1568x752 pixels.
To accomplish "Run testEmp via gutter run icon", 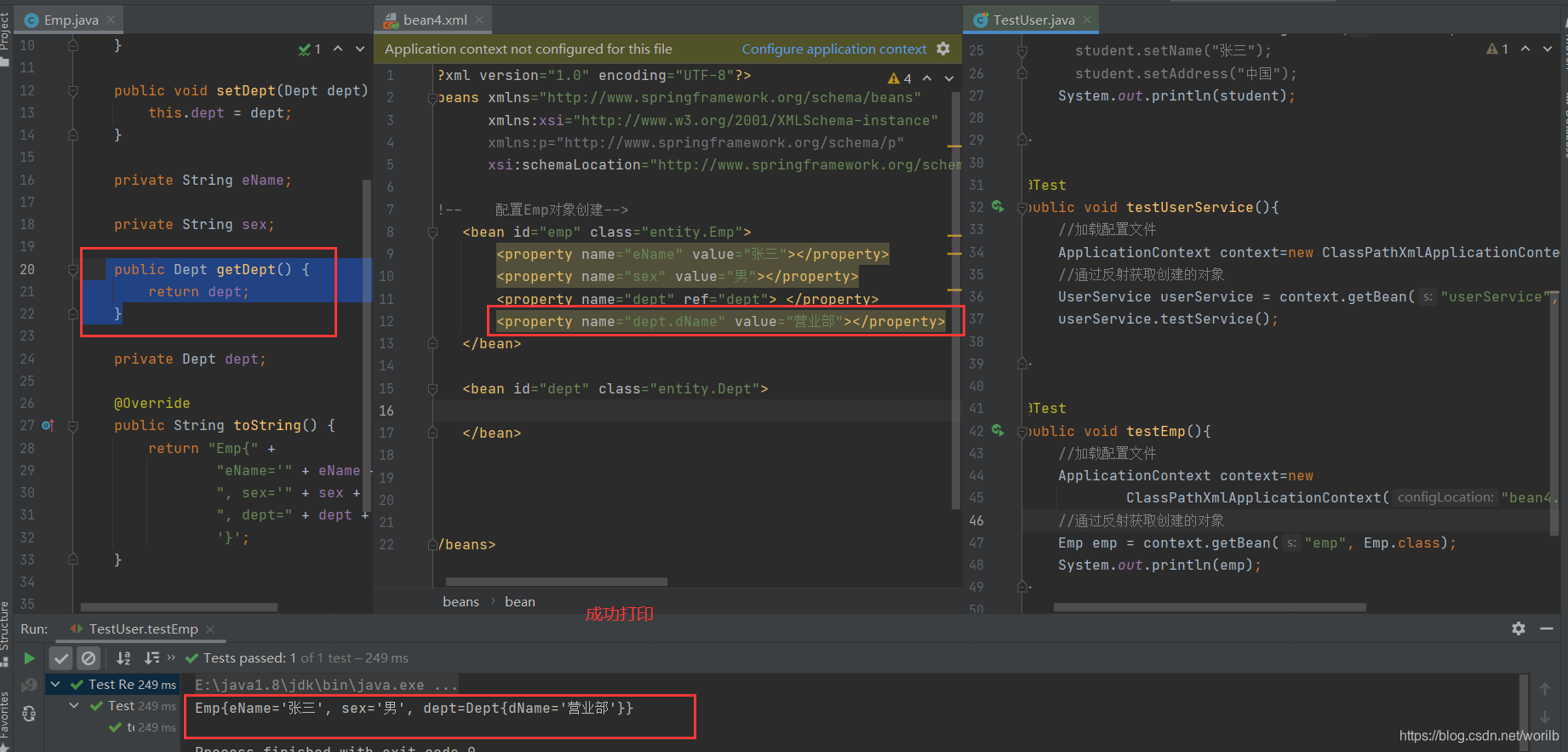I will 998,431.
